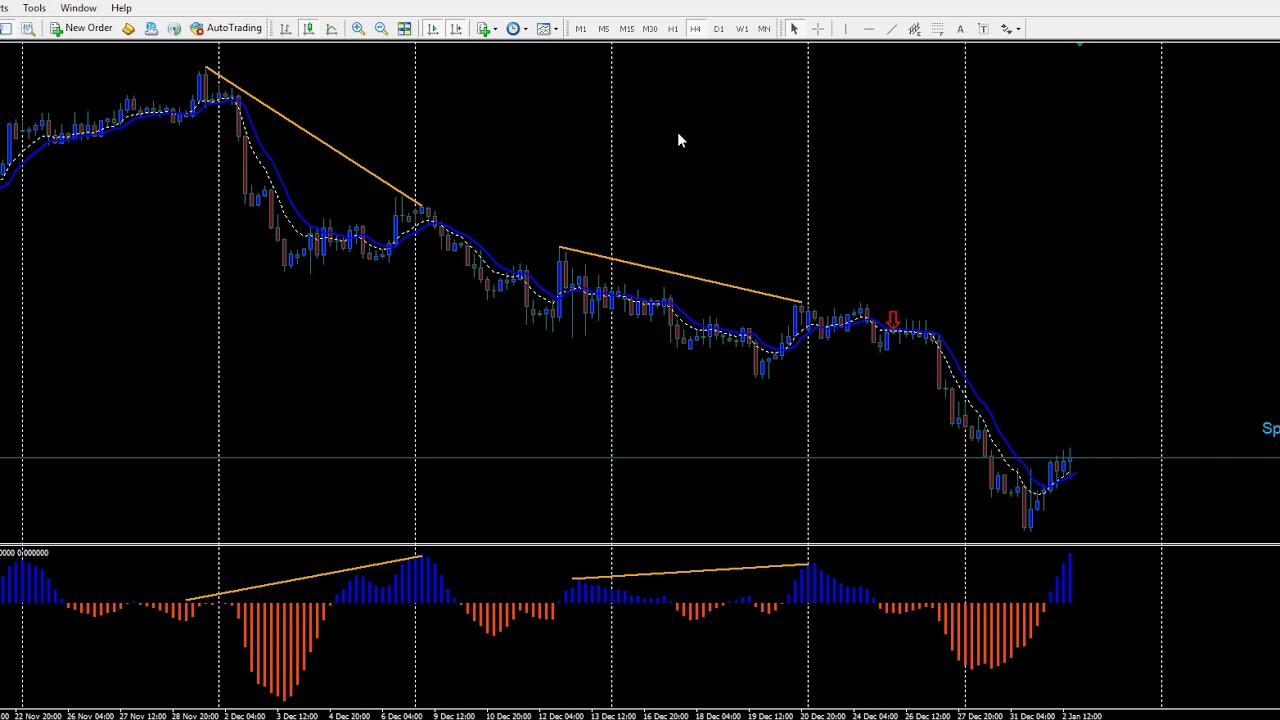Click the '2 Dec 04:00' time axis label
Screen dimensions: 1280x720
pyautogui.click(x=243, y=716)
